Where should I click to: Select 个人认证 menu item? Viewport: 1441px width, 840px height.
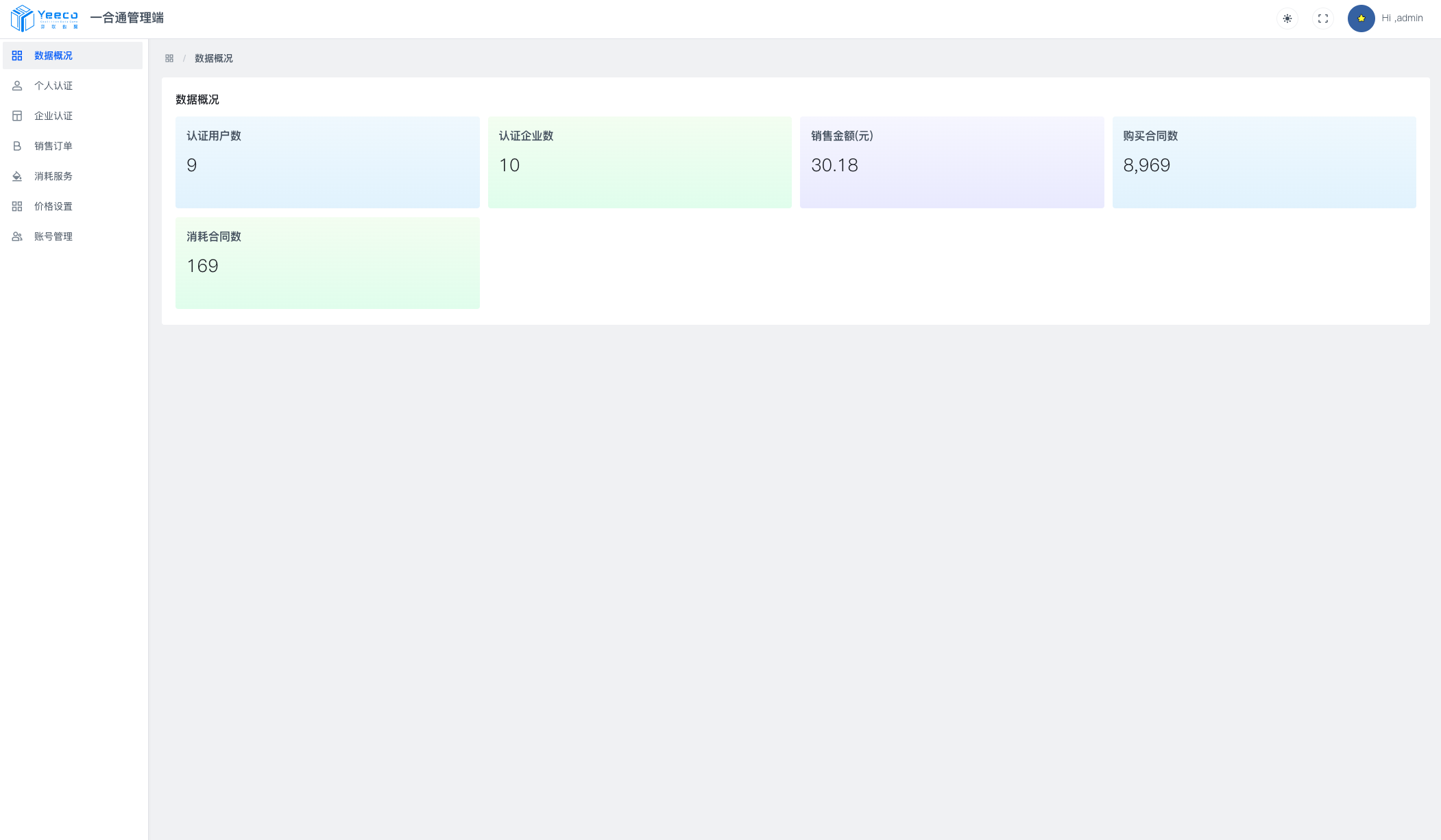pos(53,86)
